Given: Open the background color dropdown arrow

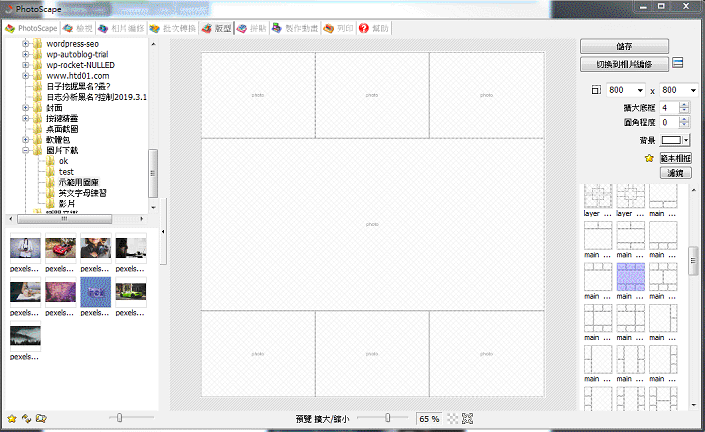Looking at the screenshot, I should click(686, 140).
